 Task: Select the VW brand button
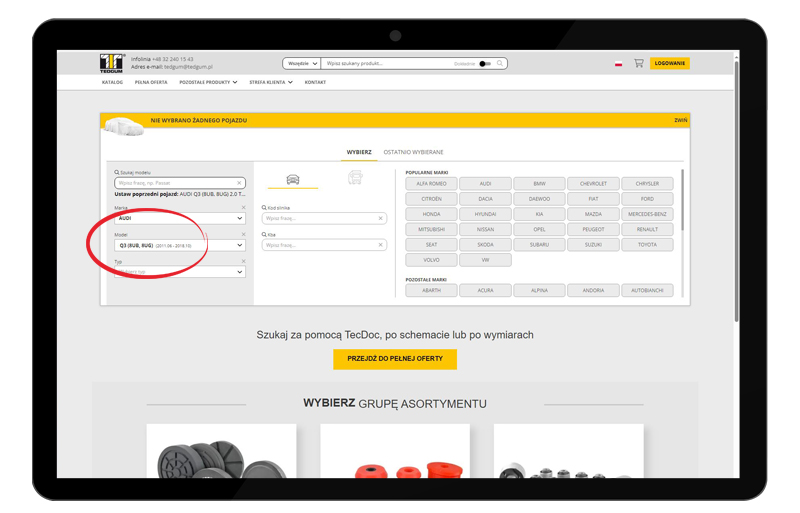(x=485, y=260)
